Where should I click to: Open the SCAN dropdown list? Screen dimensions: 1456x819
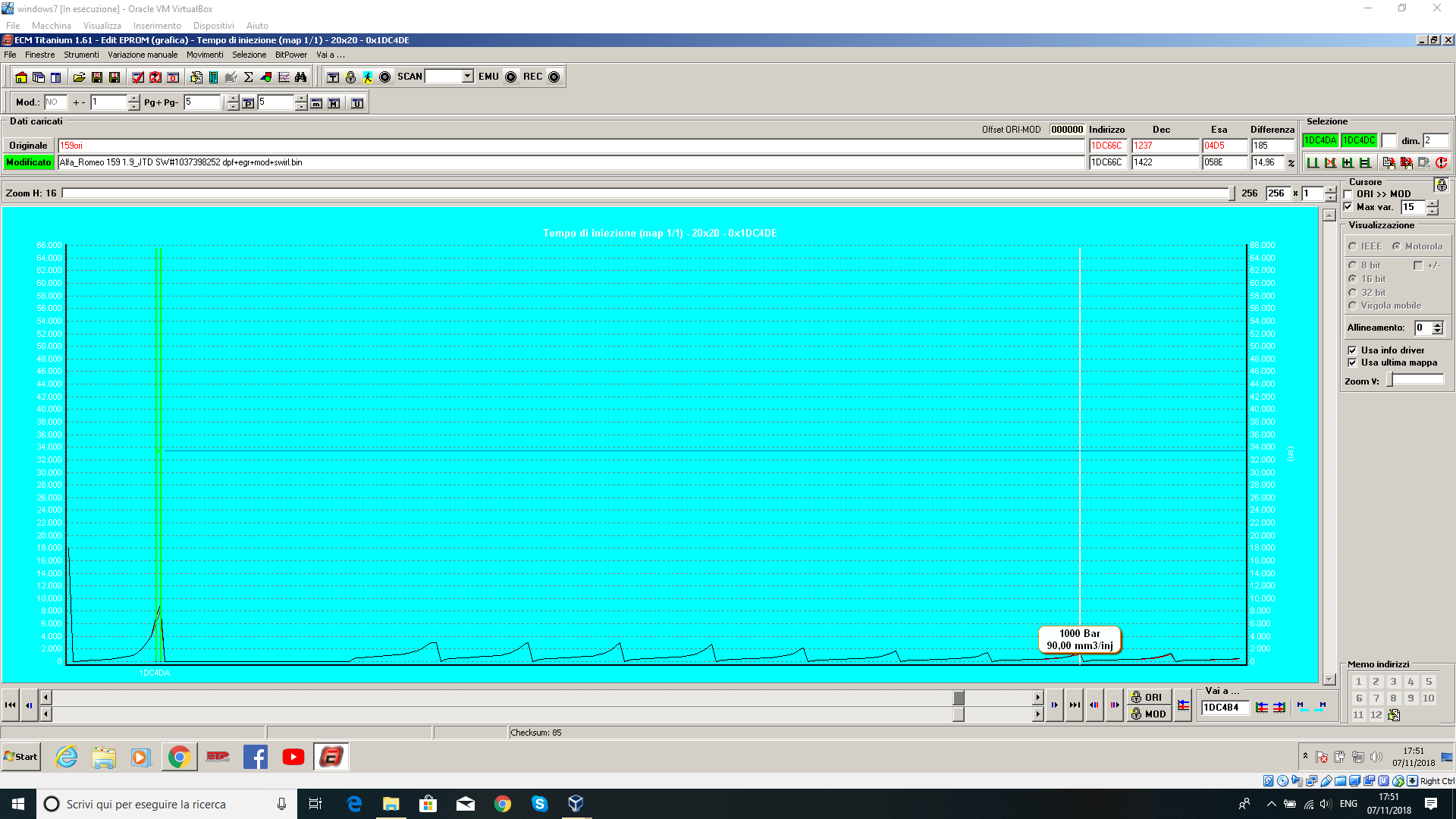(x=468, y=77)
